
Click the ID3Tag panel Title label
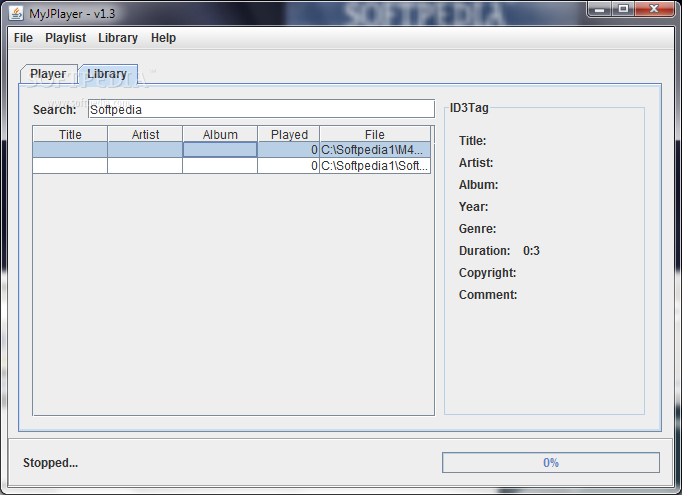coord(472,141)
